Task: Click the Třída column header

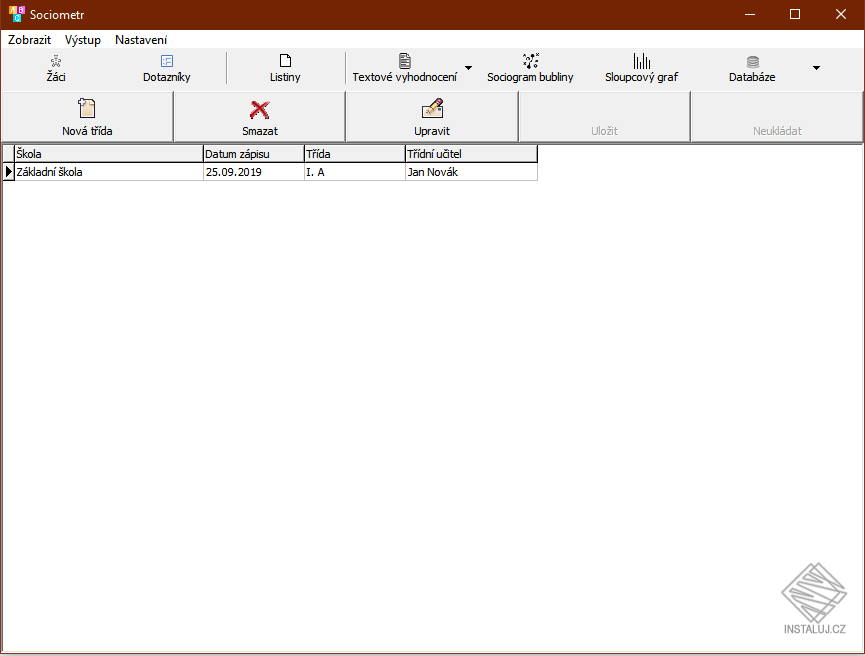Action: tap(355, 154)
